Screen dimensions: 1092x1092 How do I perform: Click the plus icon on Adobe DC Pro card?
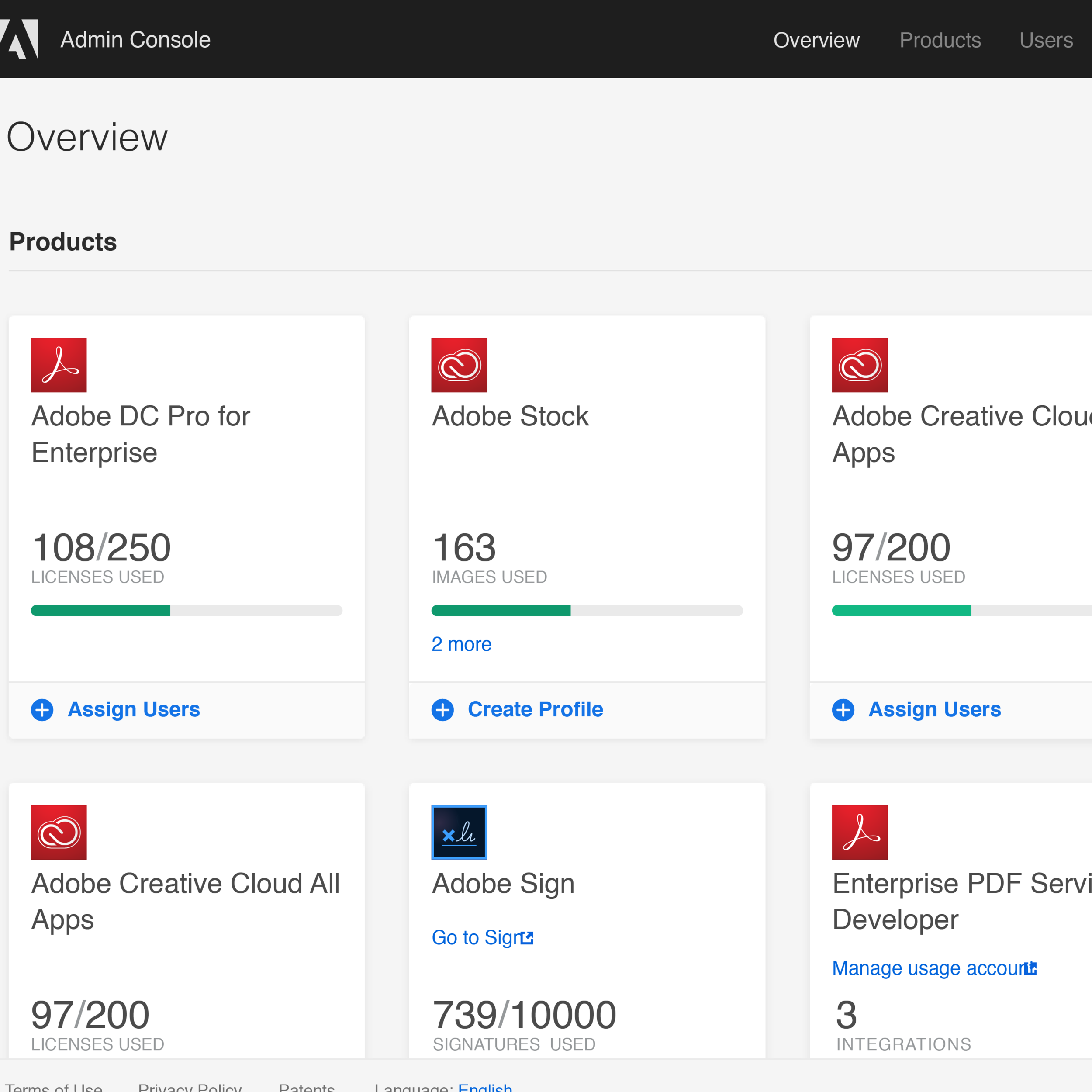point(42,710)
